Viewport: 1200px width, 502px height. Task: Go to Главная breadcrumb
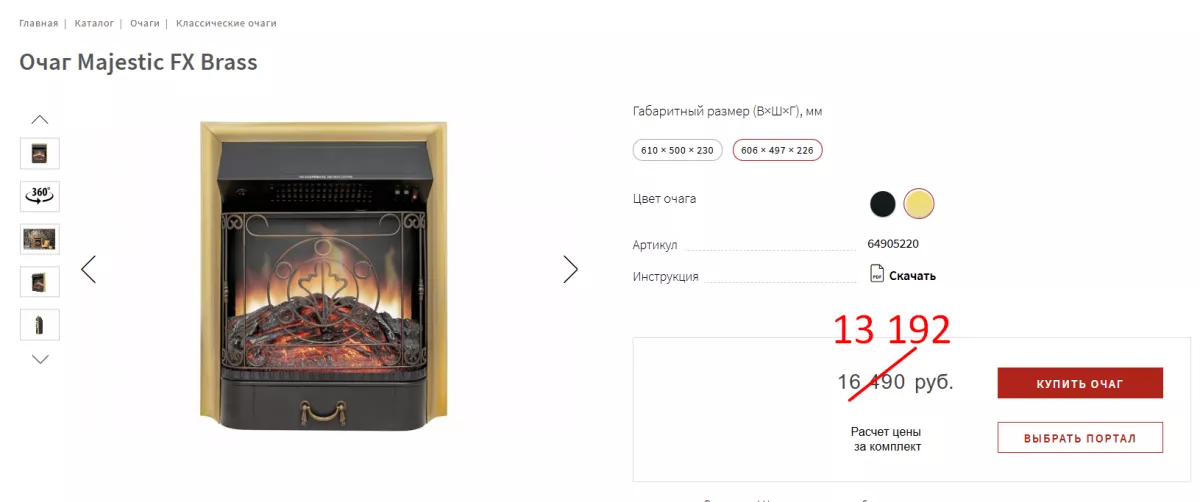pyautogui.click(x=38, y=23)
